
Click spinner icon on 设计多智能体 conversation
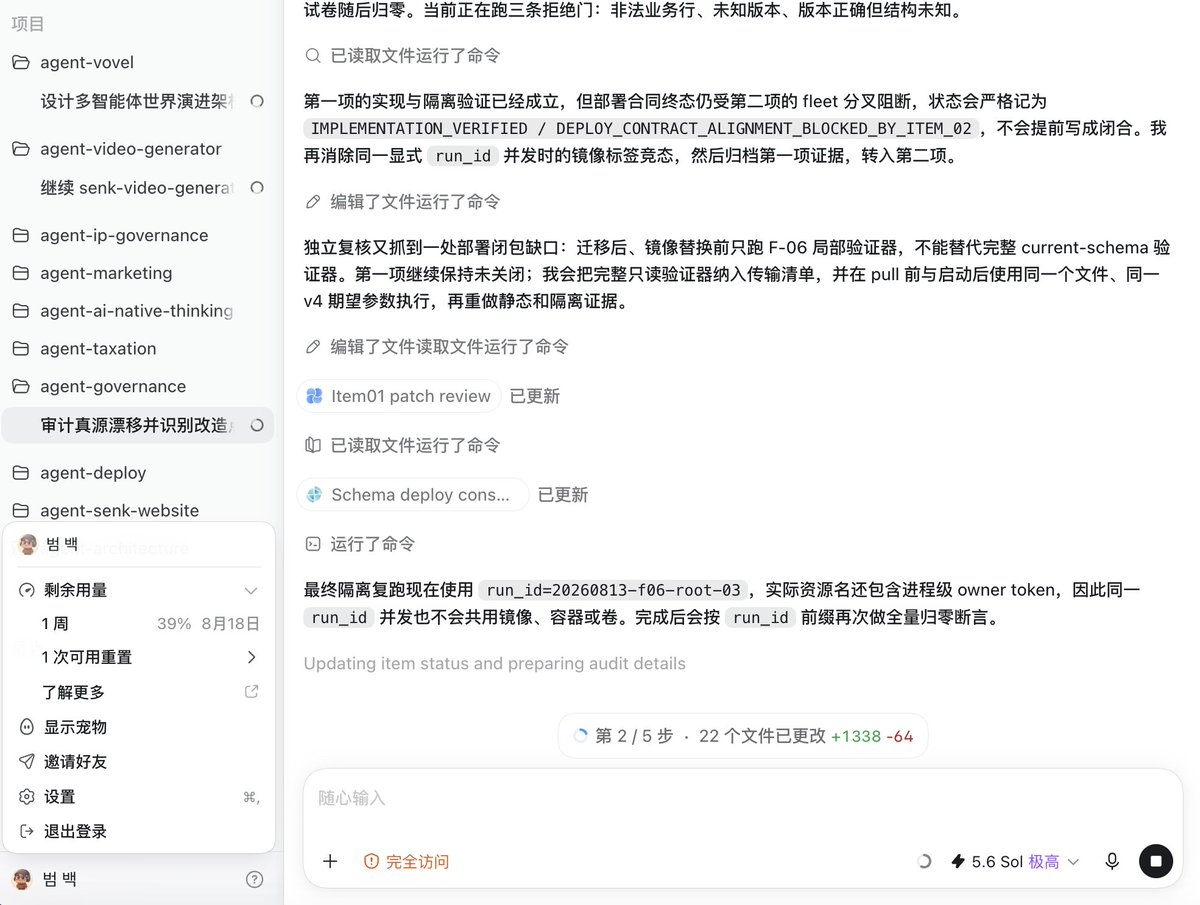[x=257, y=101]
